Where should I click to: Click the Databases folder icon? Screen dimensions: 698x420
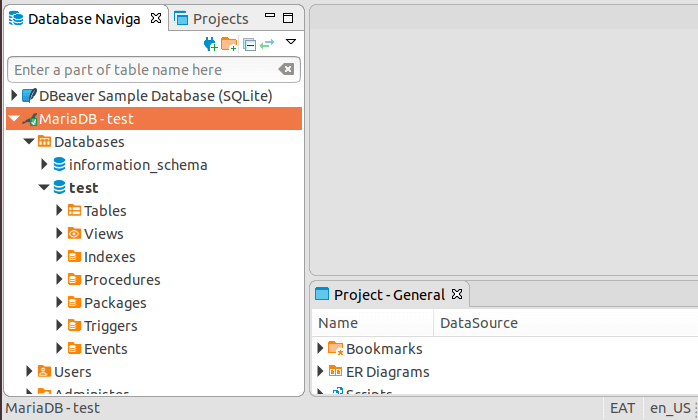coord(45,141)
